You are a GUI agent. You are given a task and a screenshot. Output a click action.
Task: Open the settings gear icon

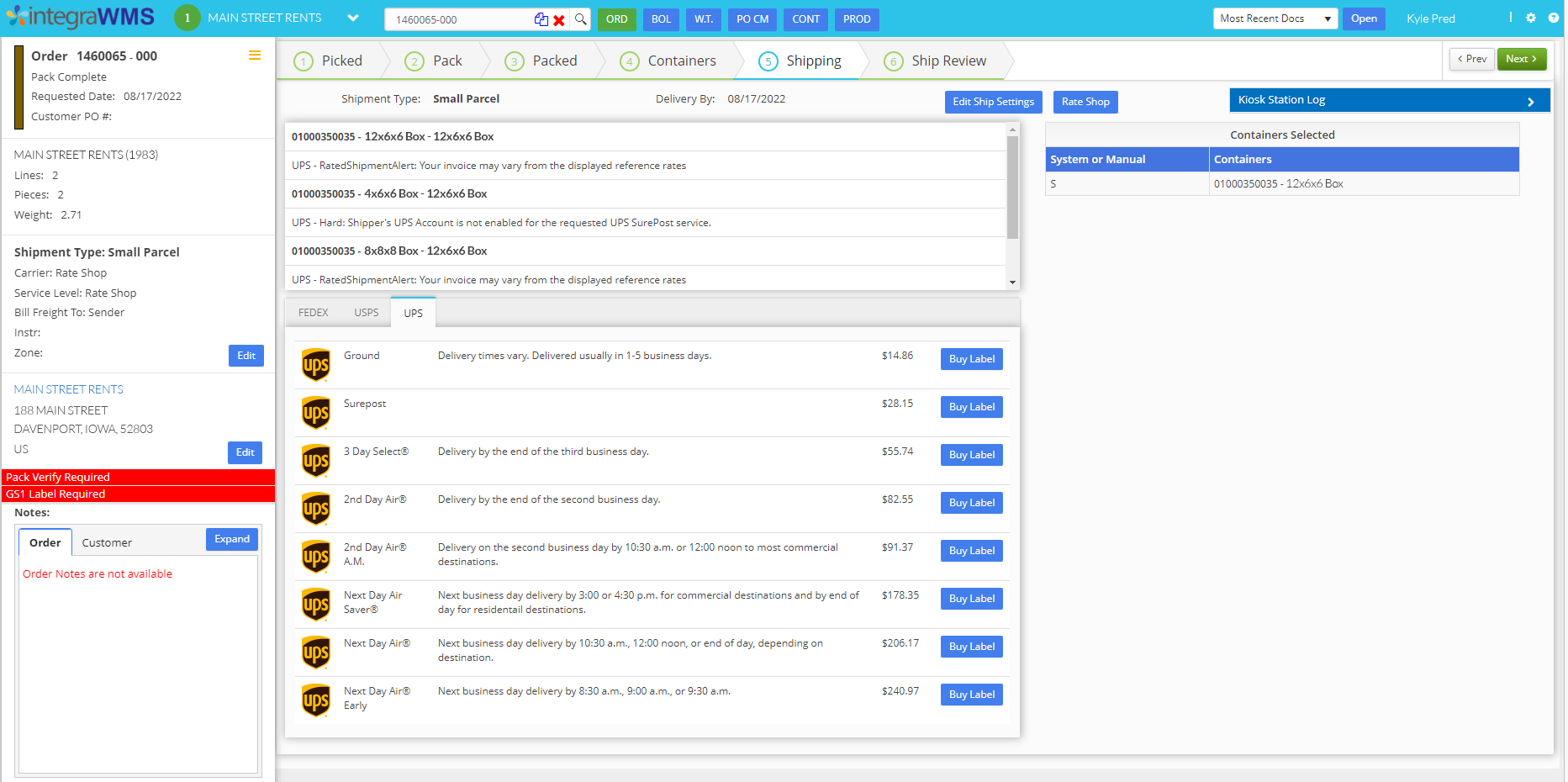click(x=1531, y=18)
